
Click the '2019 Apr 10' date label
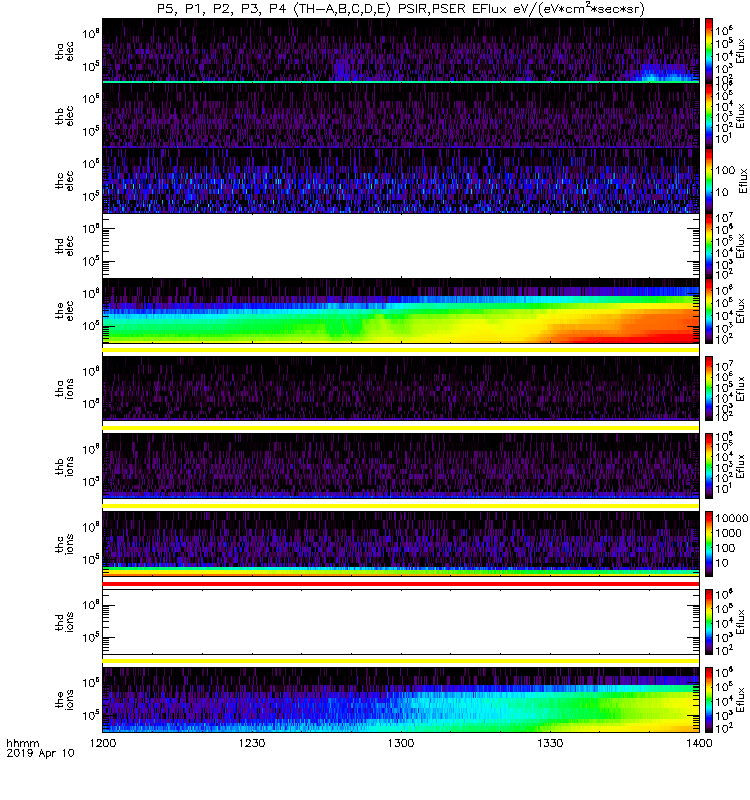coord(40,753)
